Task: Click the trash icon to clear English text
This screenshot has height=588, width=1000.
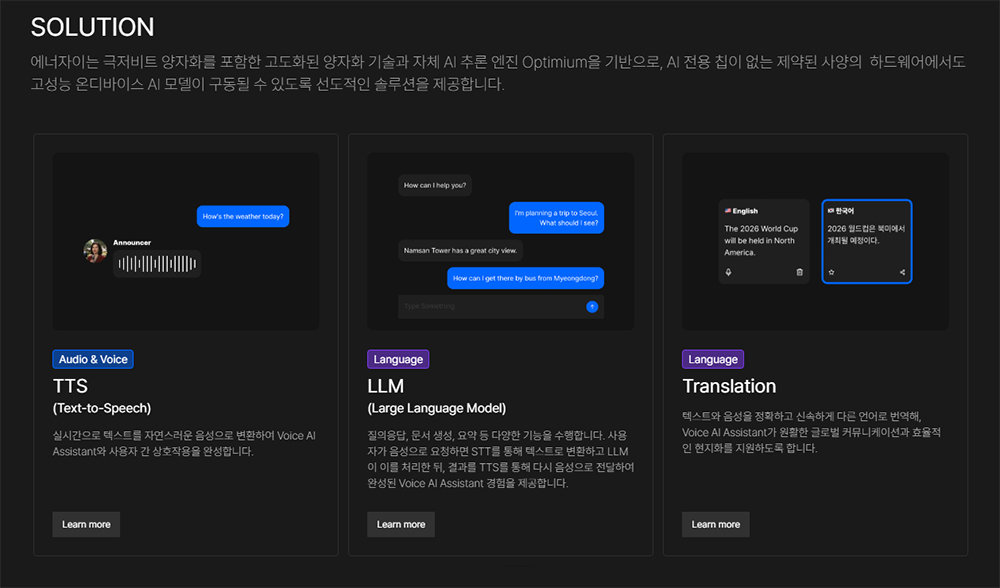Action: click(x=799, y=271)
